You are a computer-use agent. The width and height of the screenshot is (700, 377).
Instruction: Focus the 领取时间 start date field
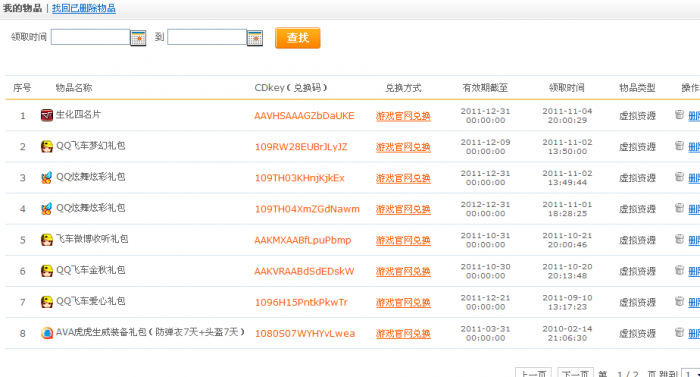[x=90, y=37]
